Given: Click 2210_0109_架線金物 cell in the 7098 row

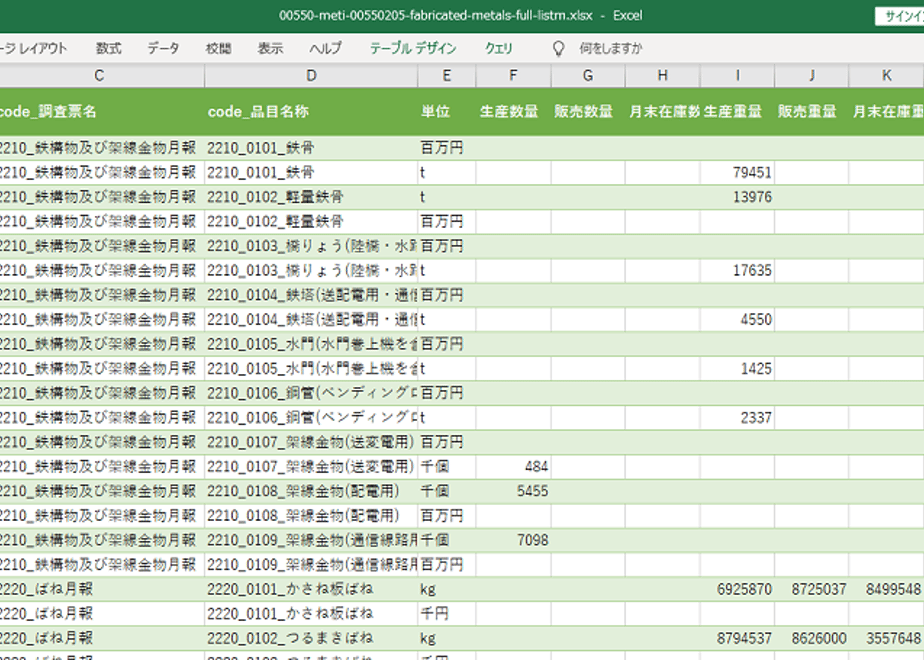Looking at the screenshot, I should 311,540.
